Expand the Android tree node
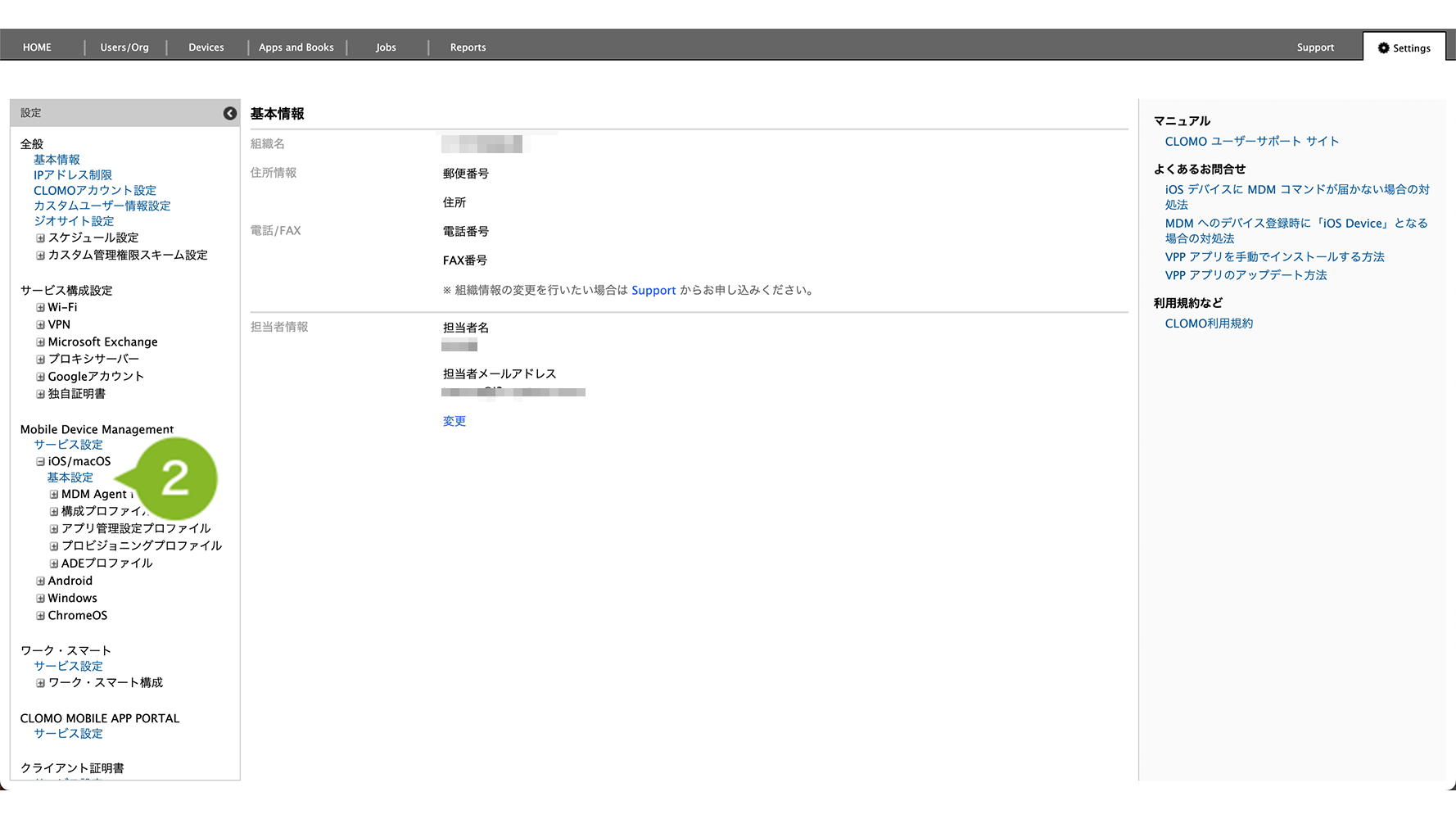The image size is (1456, 819). [x=40, y=581]
